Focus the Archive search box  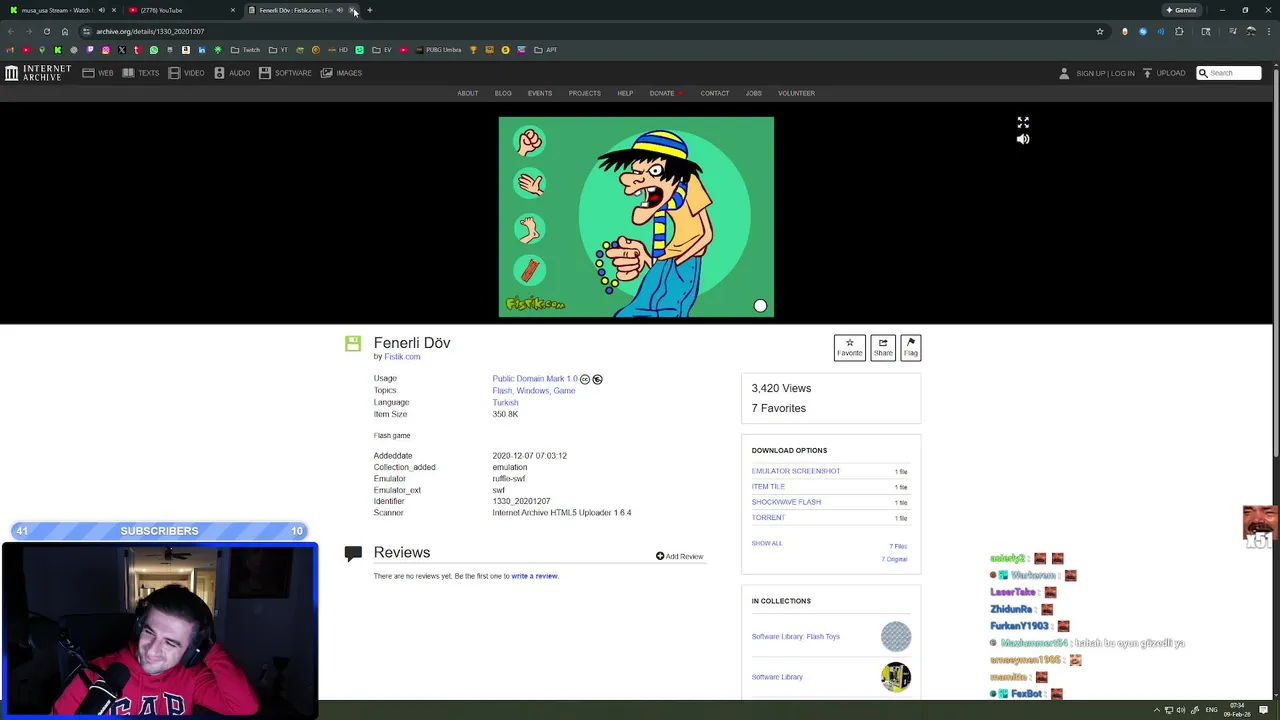1229,73
